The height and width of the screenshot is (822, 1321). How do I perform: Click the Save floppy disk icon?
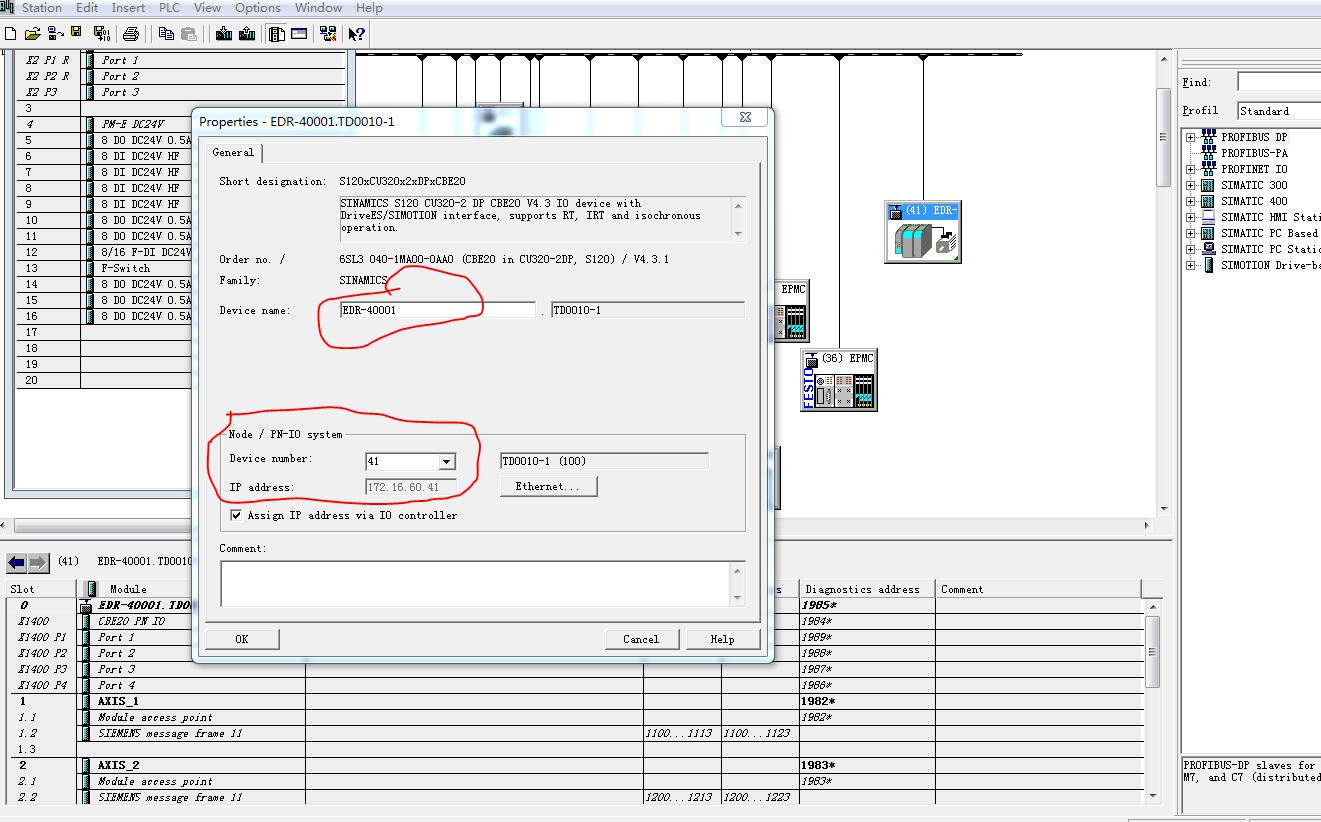point(76,34)
